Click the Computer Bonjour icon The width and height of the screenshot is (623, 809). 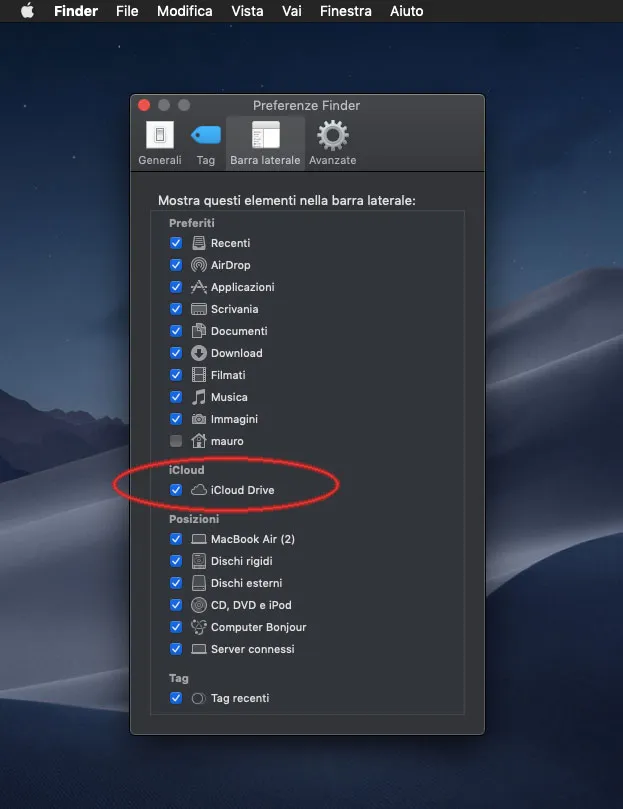click(x=199, y=627)
